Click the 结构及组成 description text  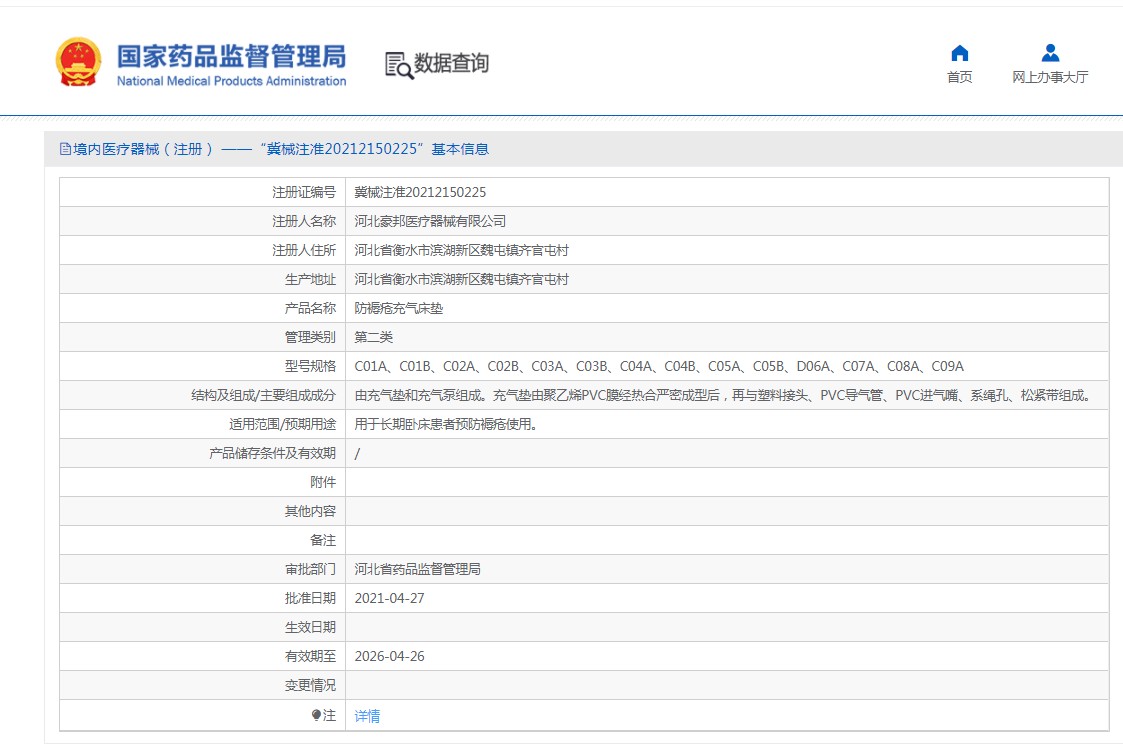coord(723,395)
